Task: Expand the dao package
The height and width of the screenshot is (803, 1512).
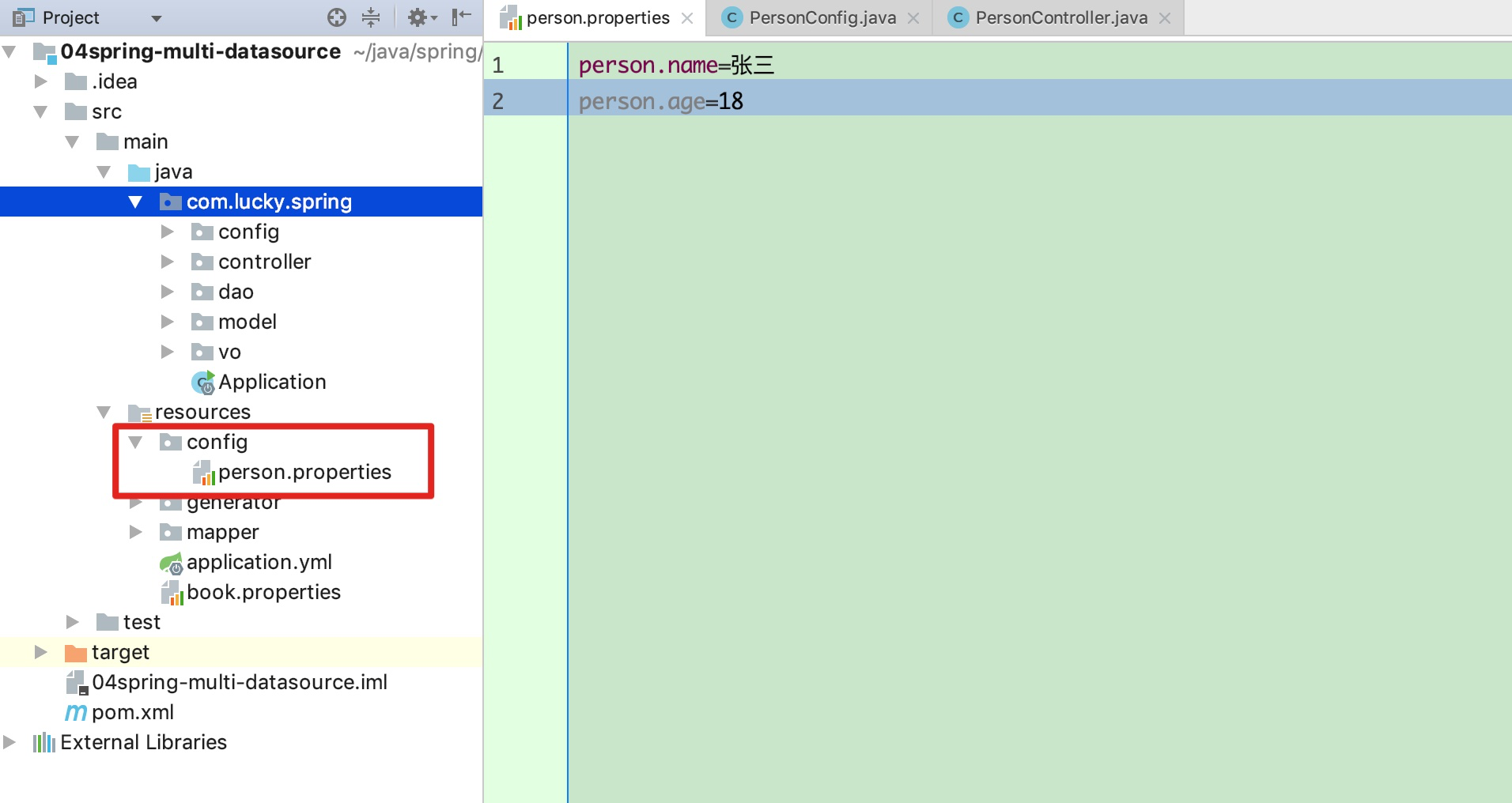Action: pyautogui.click(x=168, y=292)
